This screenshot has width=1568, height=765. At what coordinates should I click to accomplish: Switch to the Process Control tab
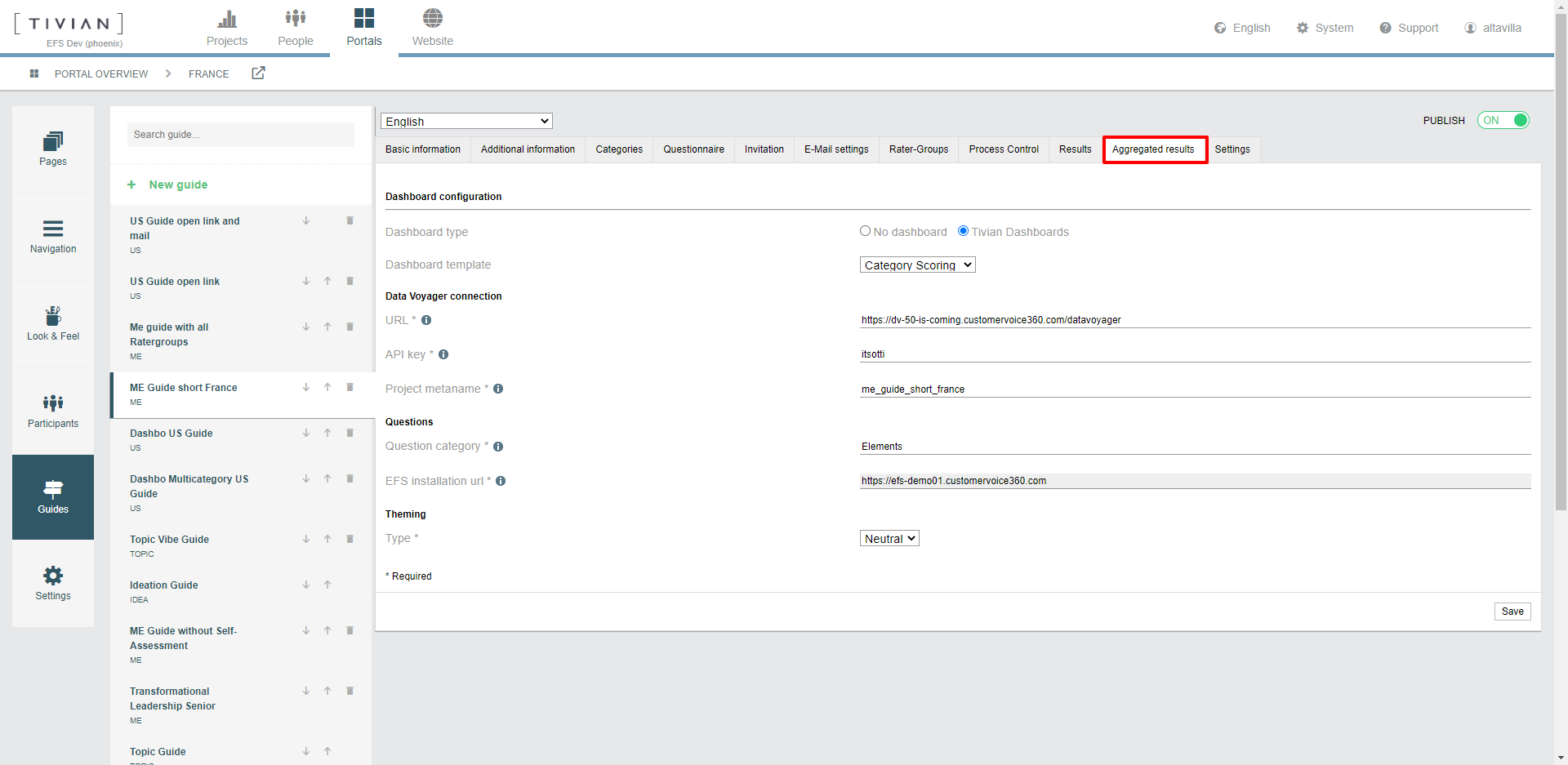point(1004,149)
